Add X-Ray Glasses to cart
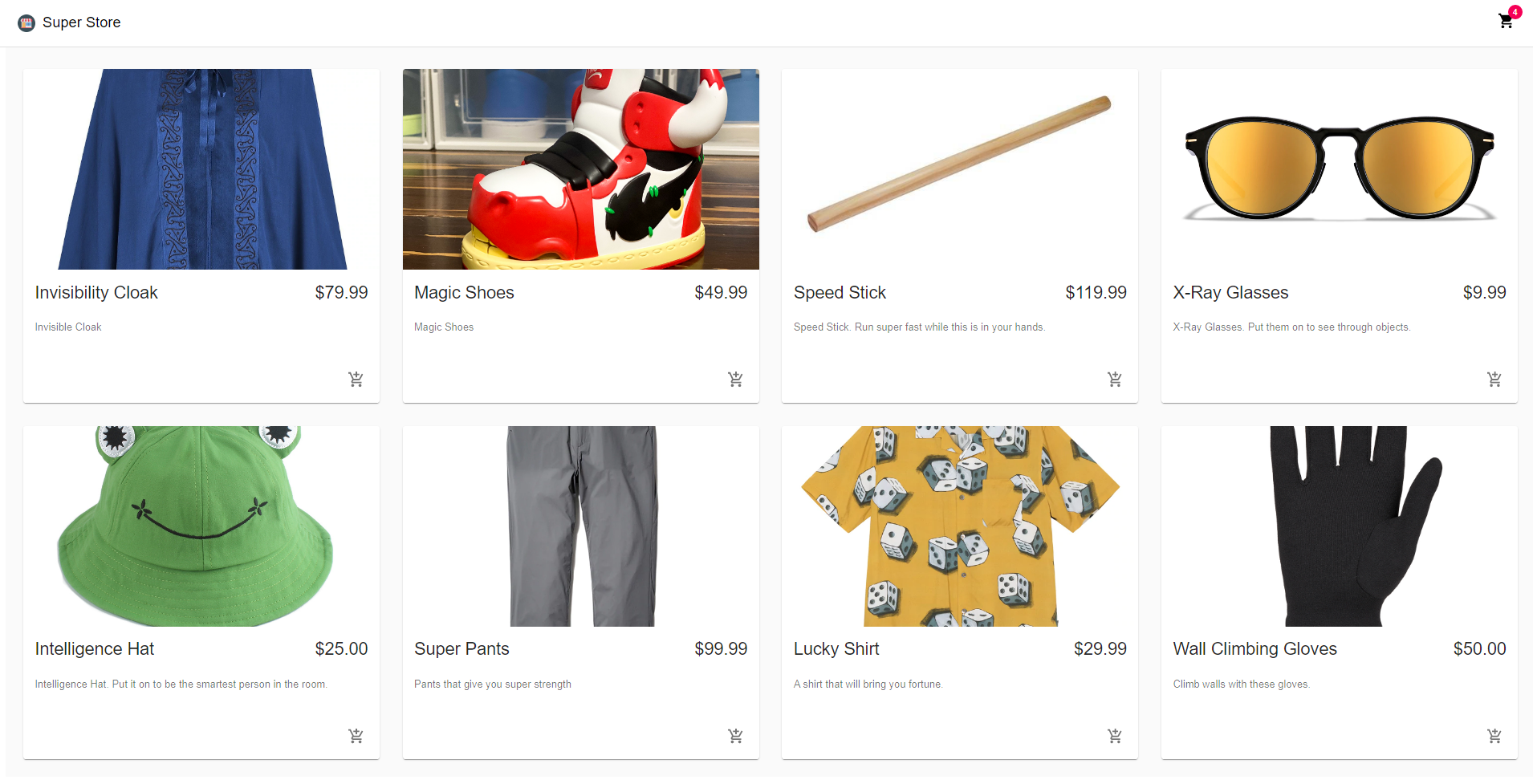This screenshot has width=1533, height=784. [1494, 379]
